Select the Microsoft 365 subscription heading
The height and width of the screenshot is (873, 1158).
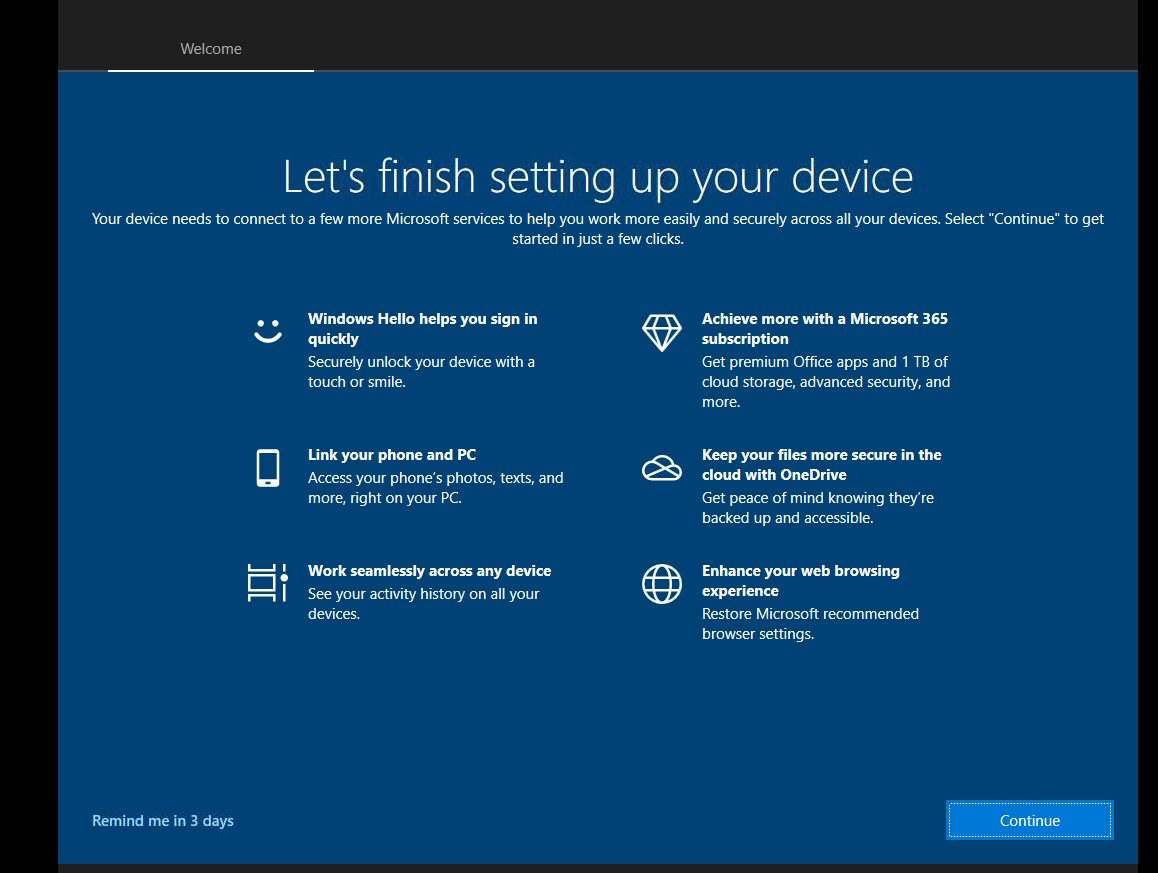(x=824, y=328)
